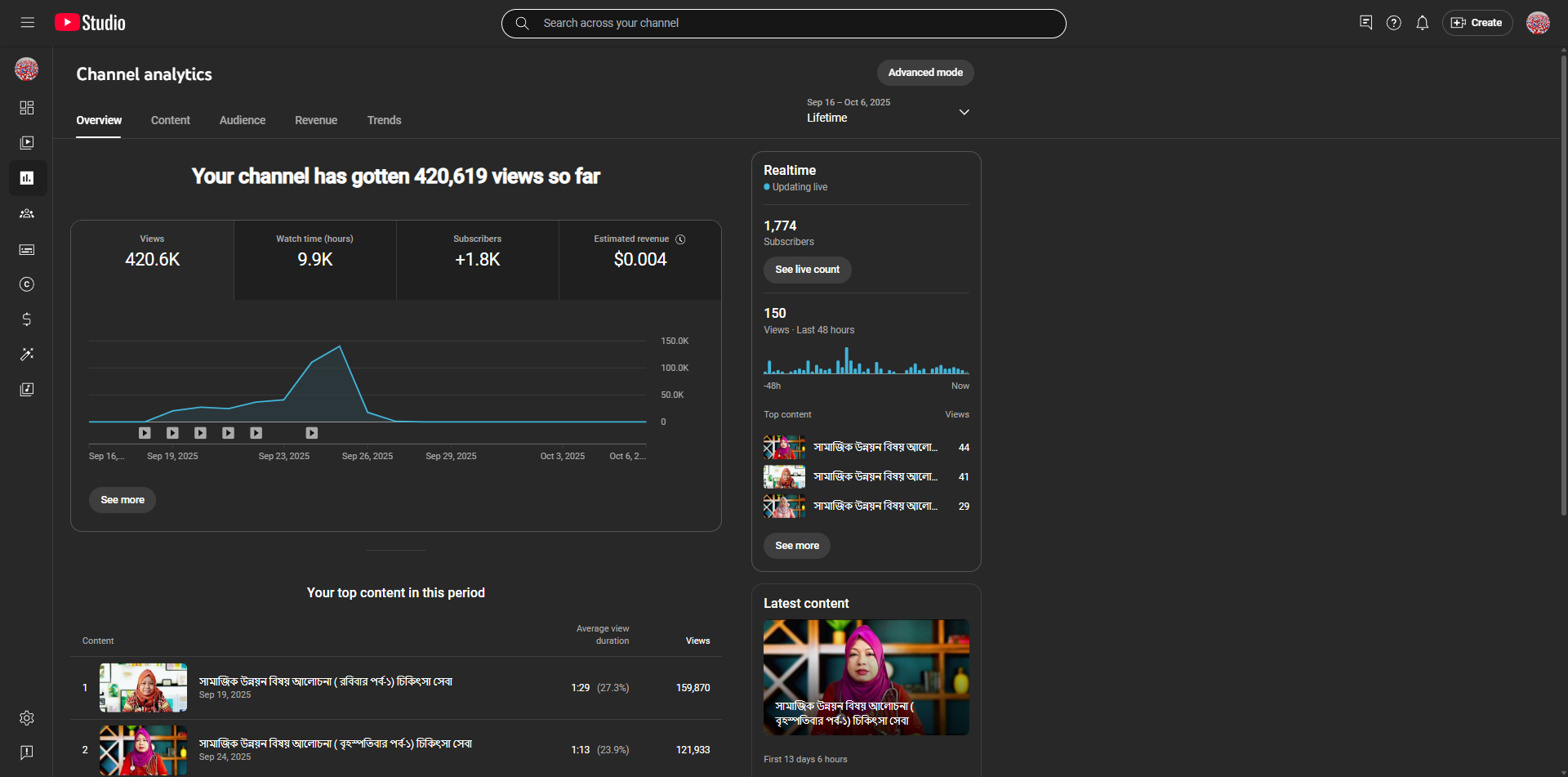Image resolution: width=1568 pixels, height=777 pixels.
Task: Open Earn dollar icon in the sidebar
Action: [27, 319]
